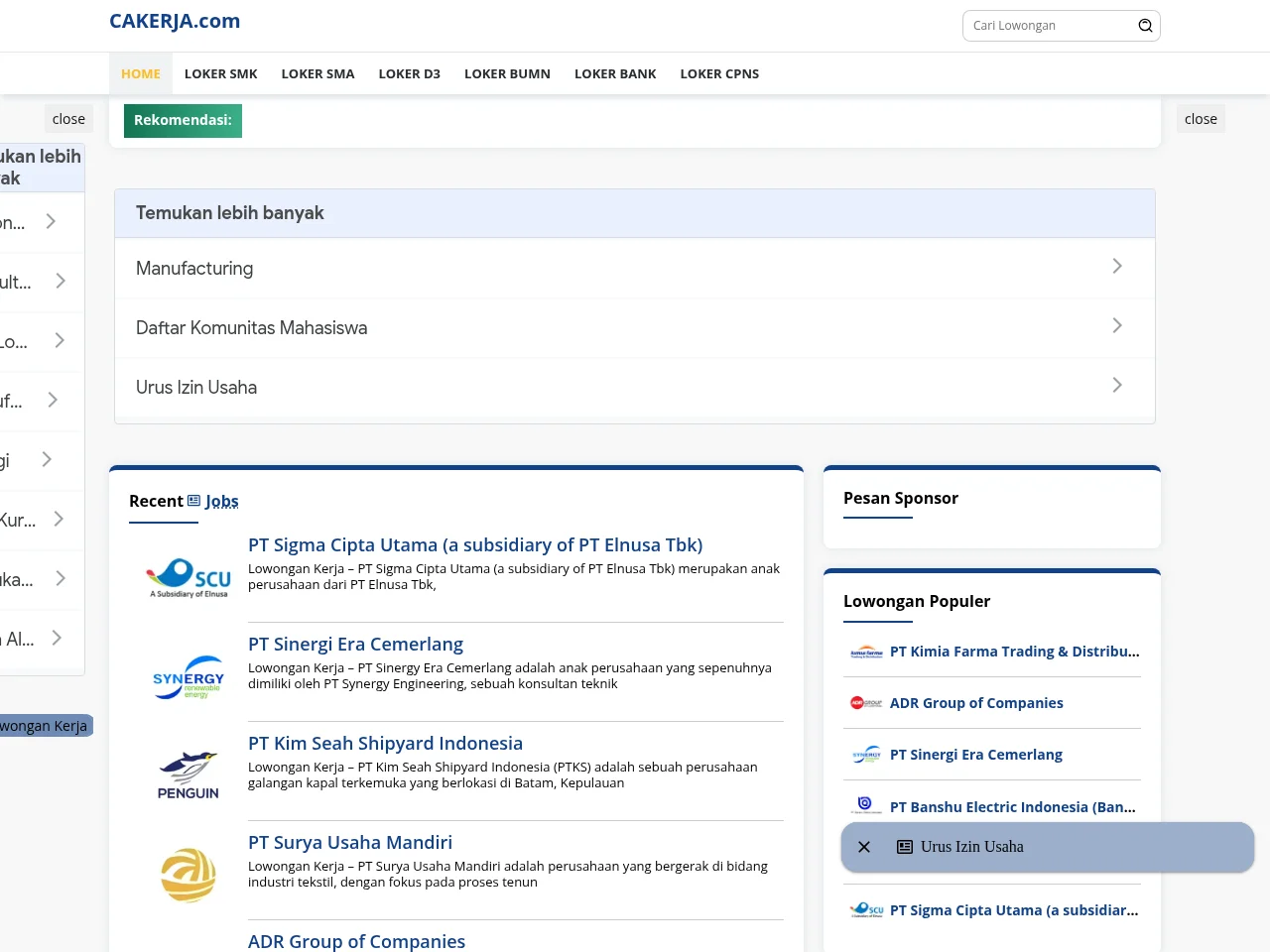This screenshot has height=952, width=1270.
Task: Click the 'wongan Kerja' badge on left
Action: 45,726
